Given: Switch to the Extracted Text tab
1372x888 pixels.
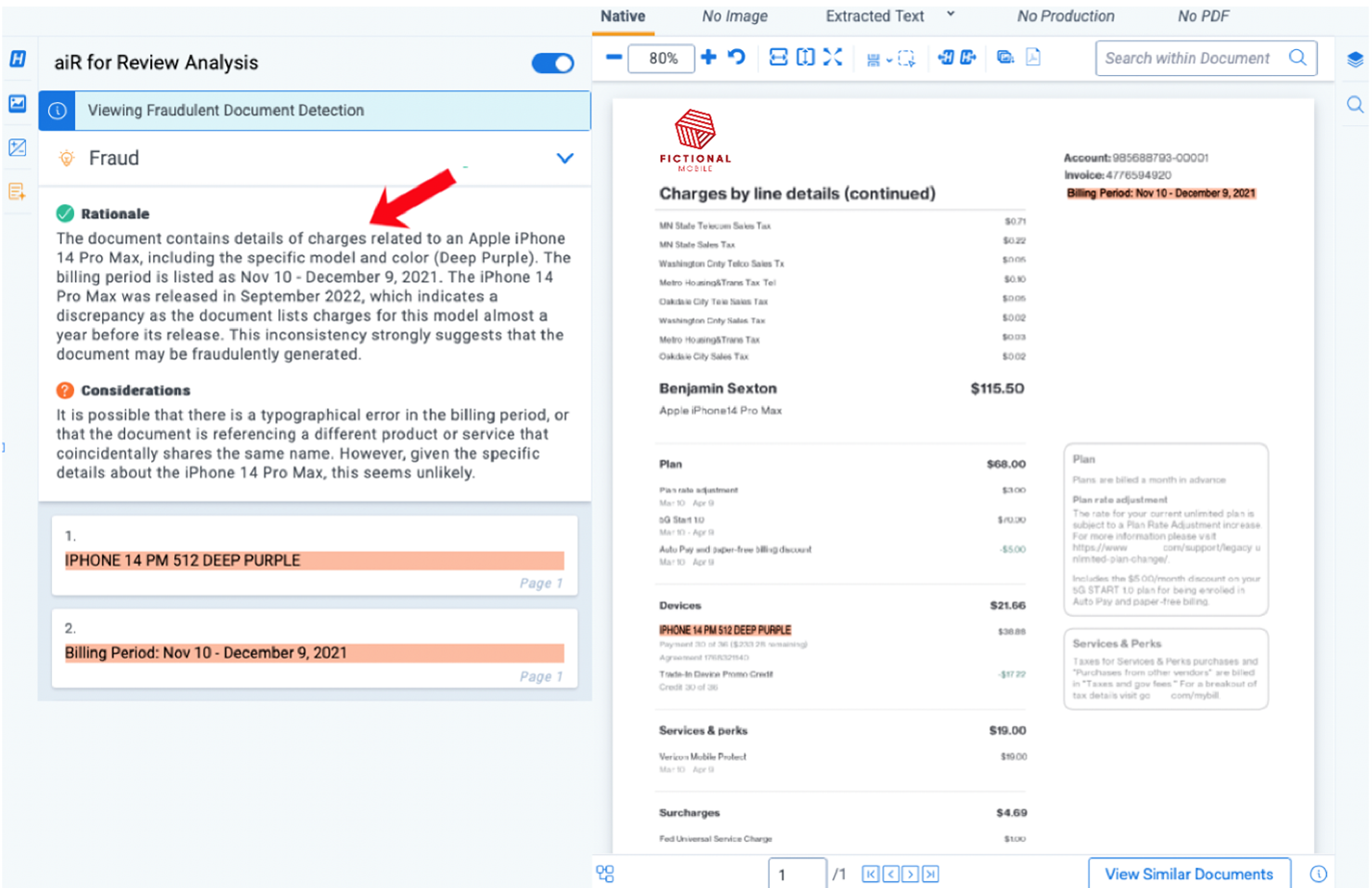Looking at the screenshot, I should [875, 16].
